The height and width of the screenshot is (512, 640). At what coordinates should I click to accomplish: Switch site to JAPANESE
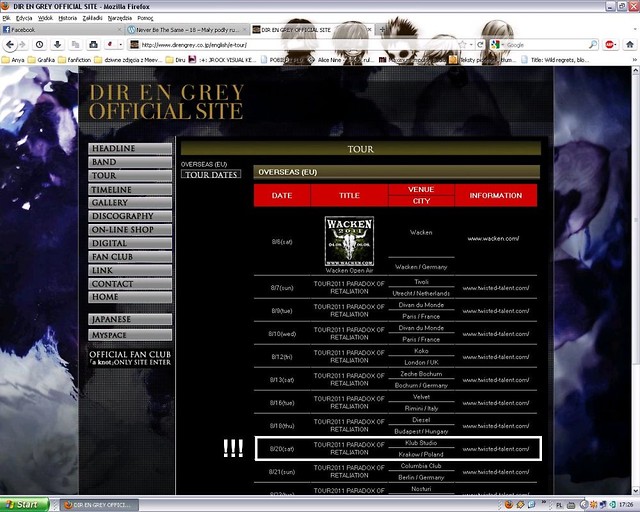[130, 319]
